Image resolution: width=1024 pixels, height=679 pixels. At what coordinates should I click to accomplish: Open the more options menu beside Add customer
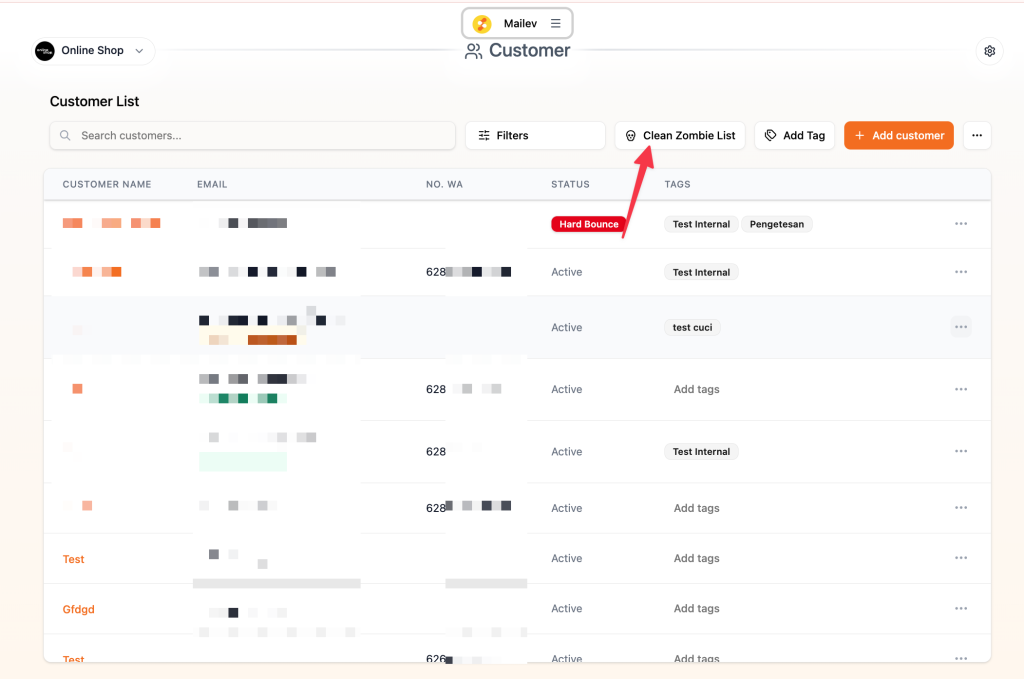point(977,135)
